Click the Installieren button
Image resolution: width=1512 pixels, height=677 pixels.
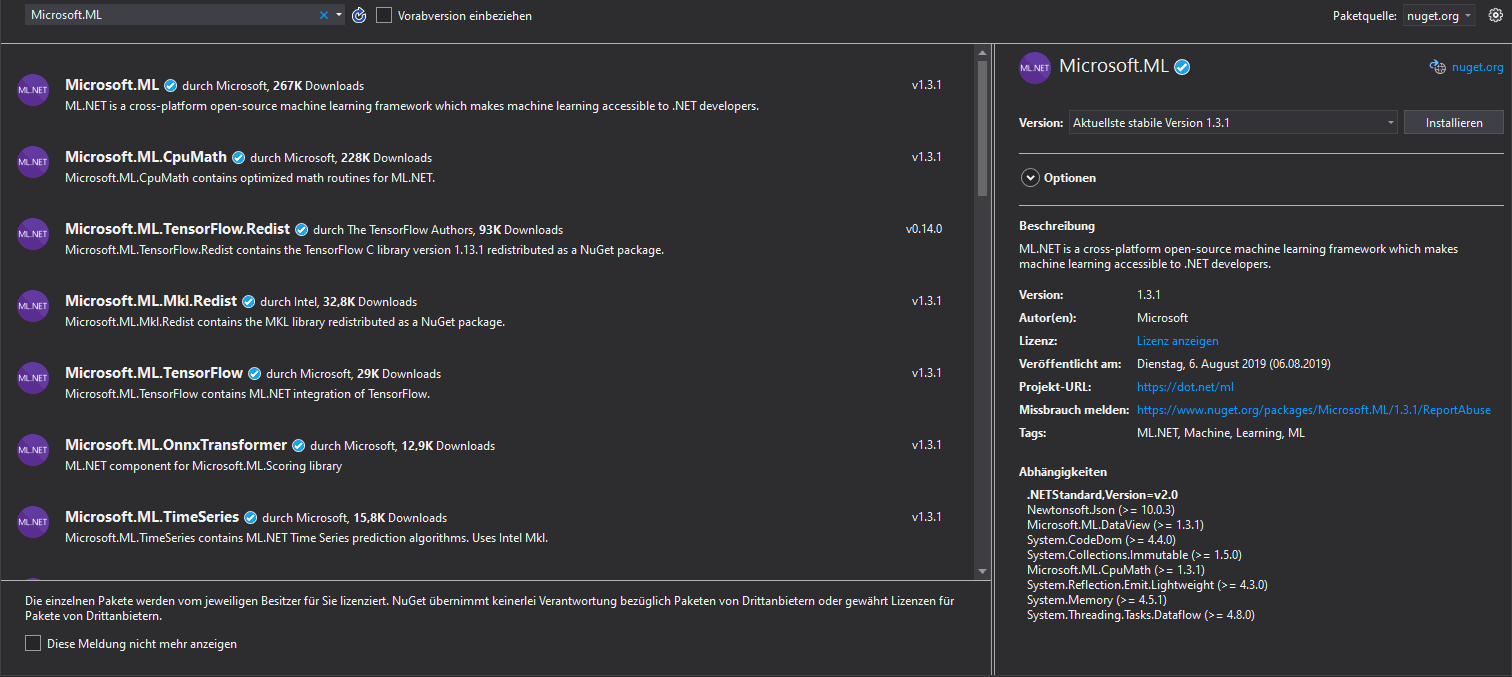tap(1453, 121)
